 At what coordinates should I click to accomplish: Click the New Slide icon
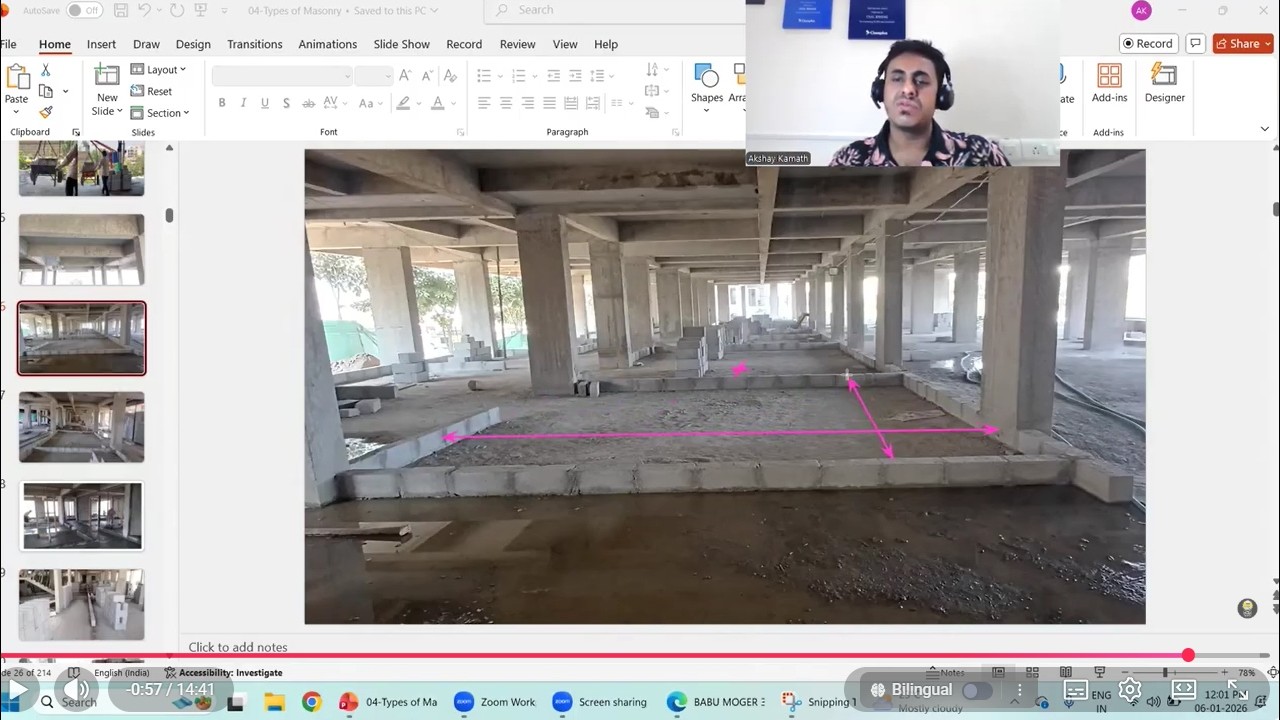click(107, 76)
